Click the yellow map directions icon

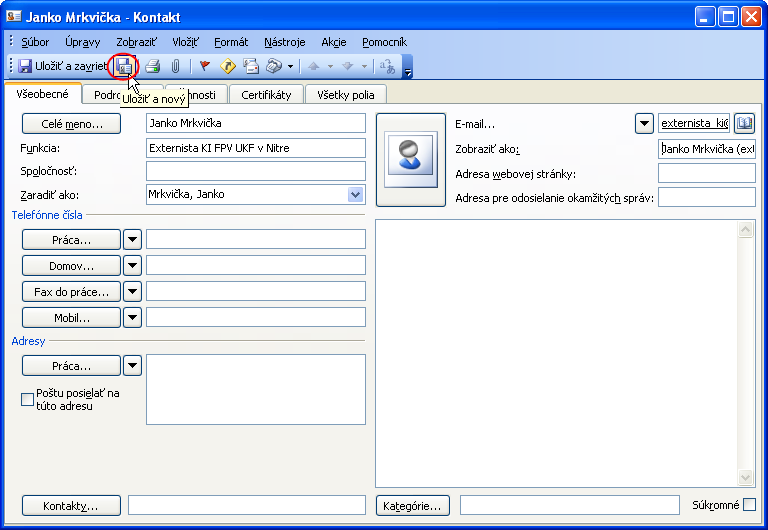tap(228, 66)
